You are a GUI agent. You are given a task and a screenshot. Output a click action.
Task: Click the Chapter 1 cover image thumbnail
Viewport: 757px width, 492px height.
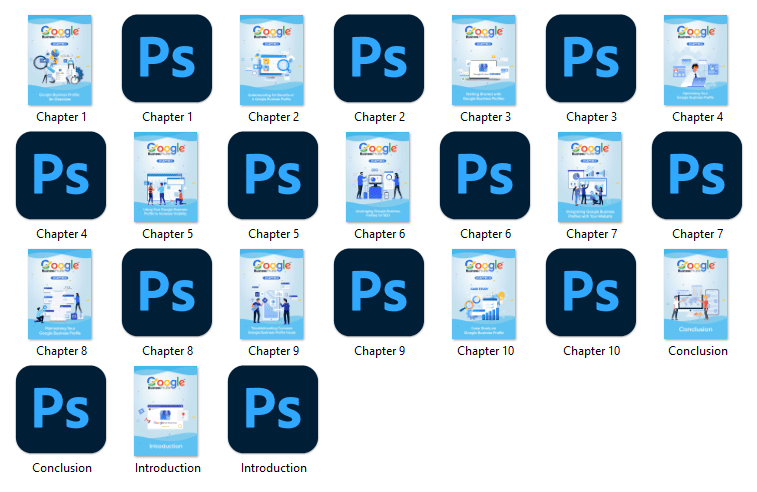60,60
